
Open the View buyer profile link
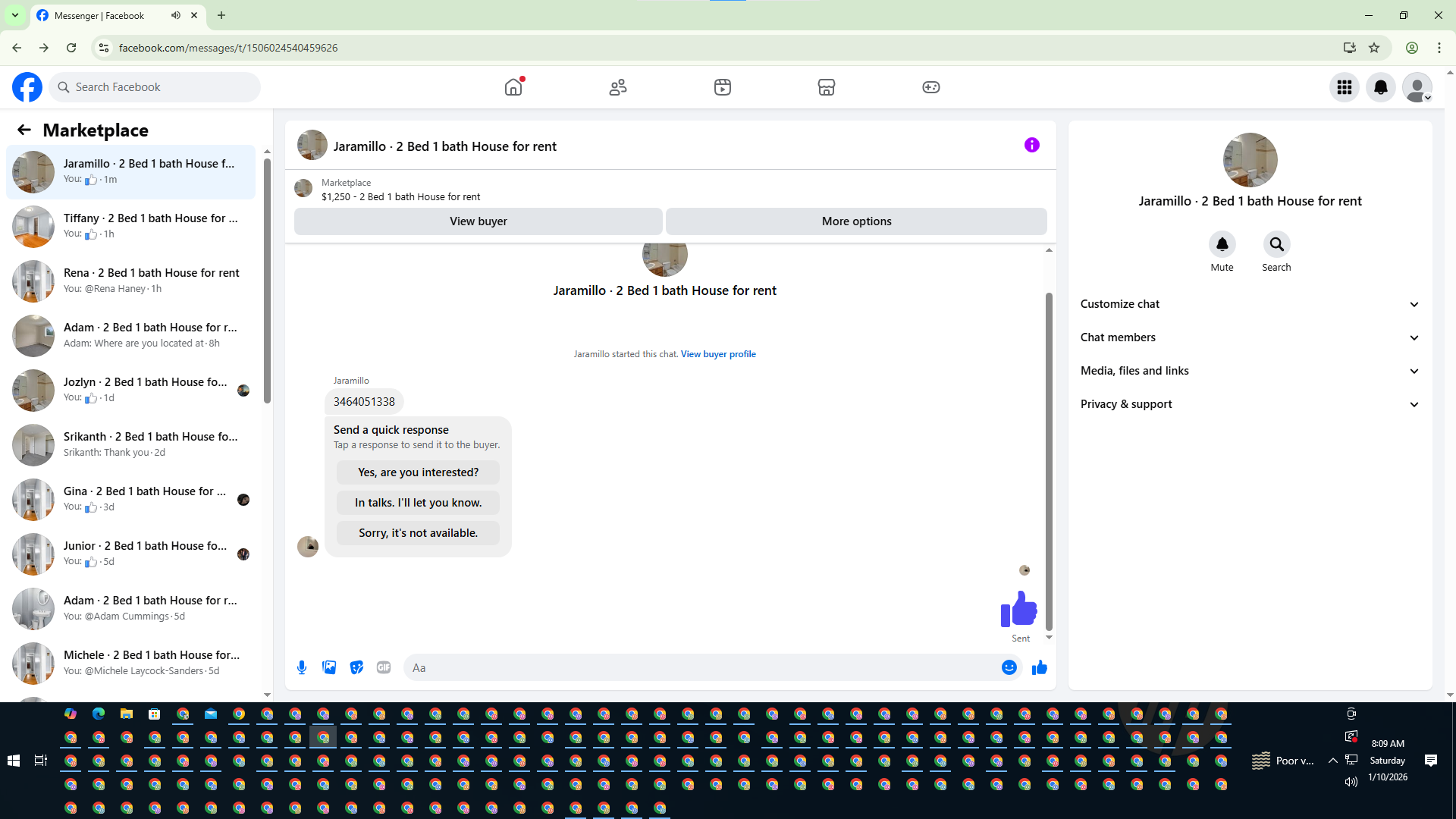tap(717, 354)
